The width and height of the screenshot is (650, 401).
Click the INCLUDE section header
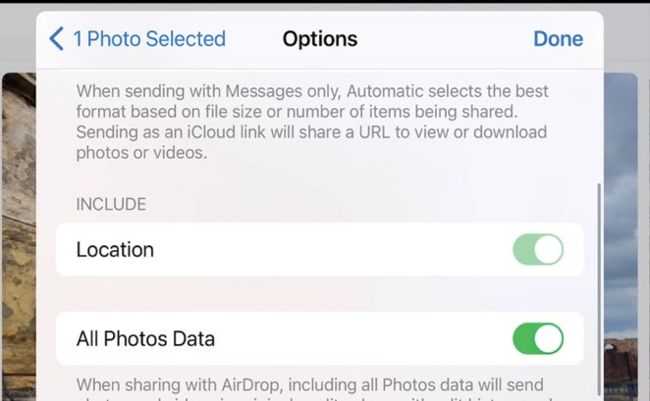(111, 204)
